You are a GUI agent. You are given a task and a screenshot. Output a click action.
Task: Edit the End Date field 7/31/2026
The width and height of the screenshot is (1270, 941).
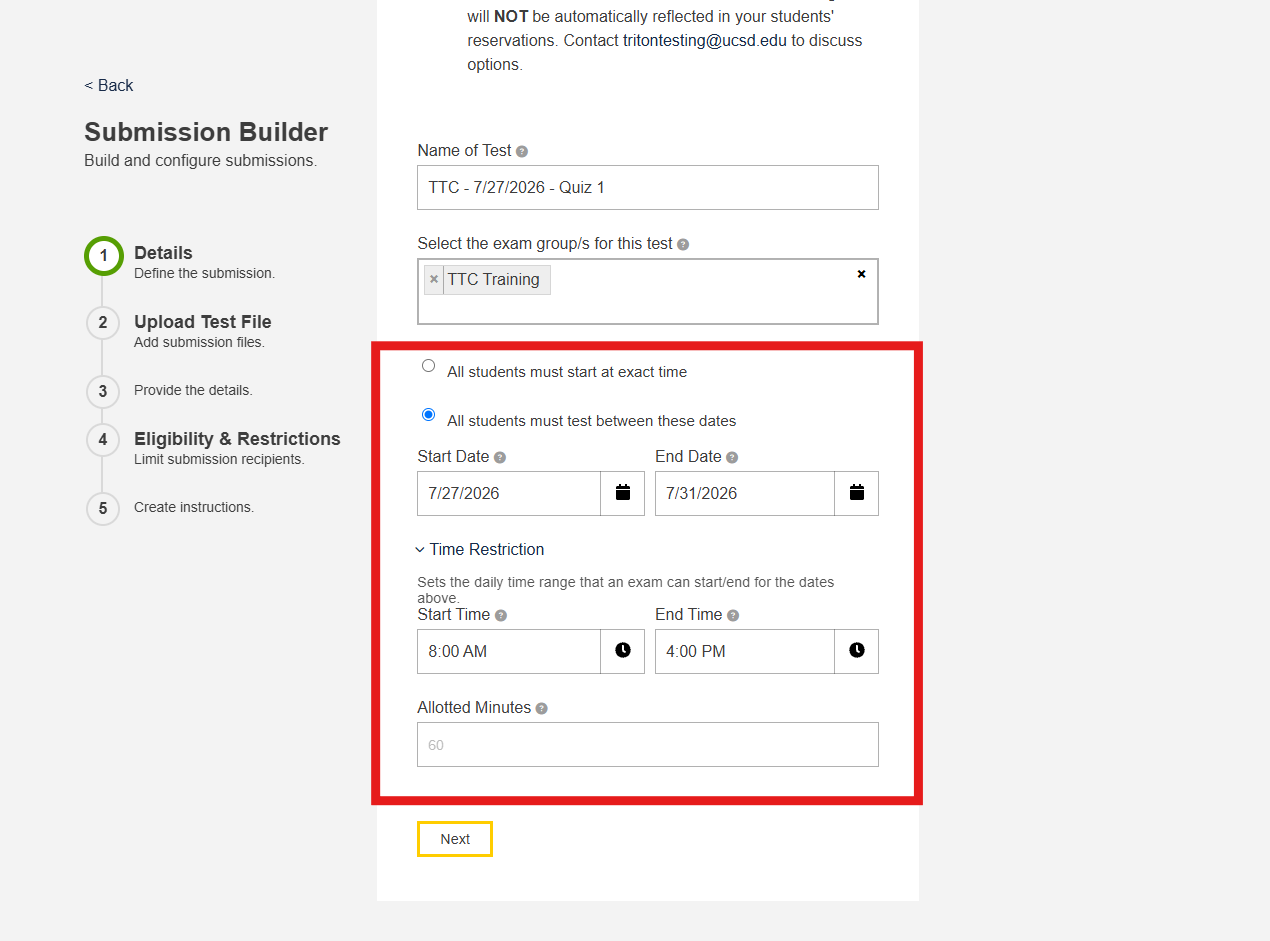click(745, 493)
